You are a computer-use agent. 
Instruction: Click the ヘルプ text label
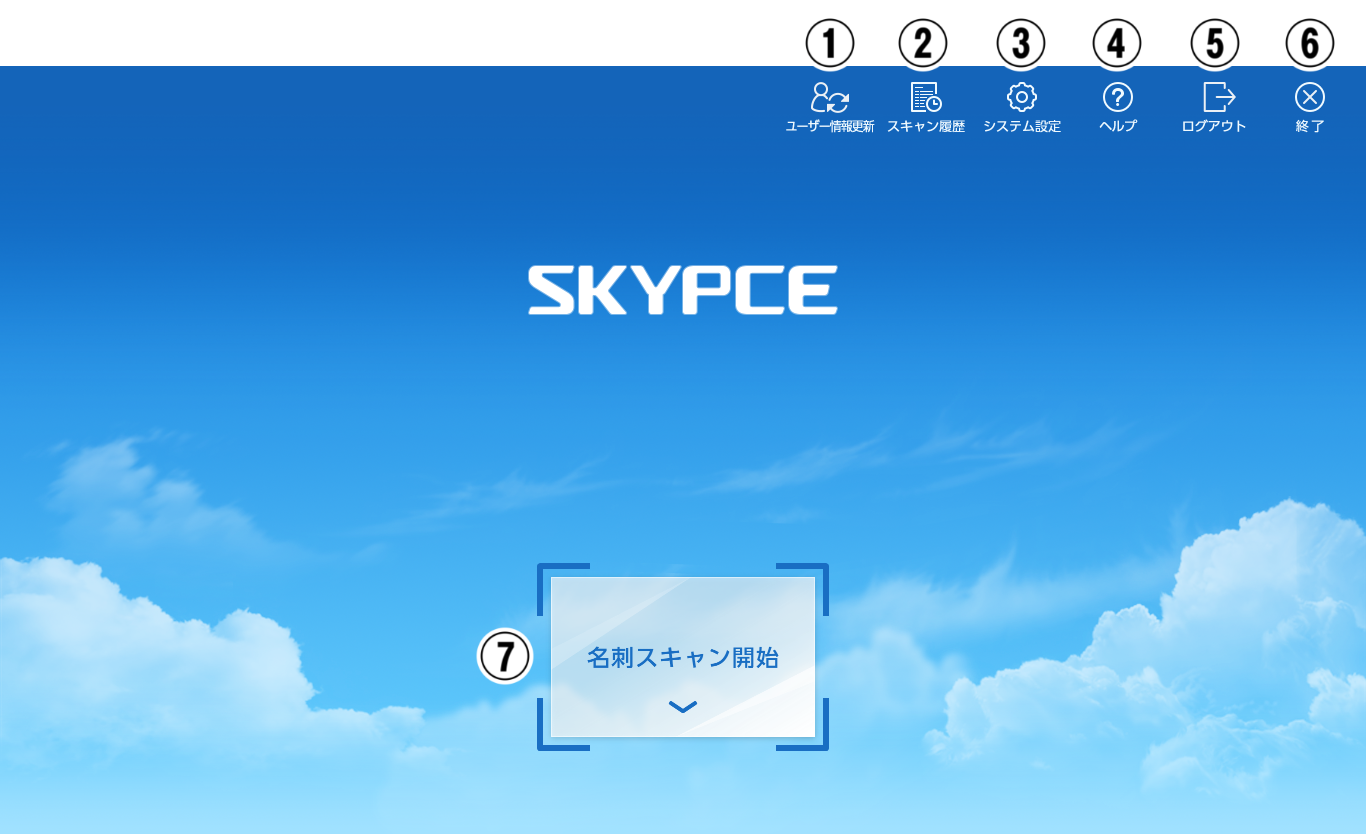(x=1117, y=127)
